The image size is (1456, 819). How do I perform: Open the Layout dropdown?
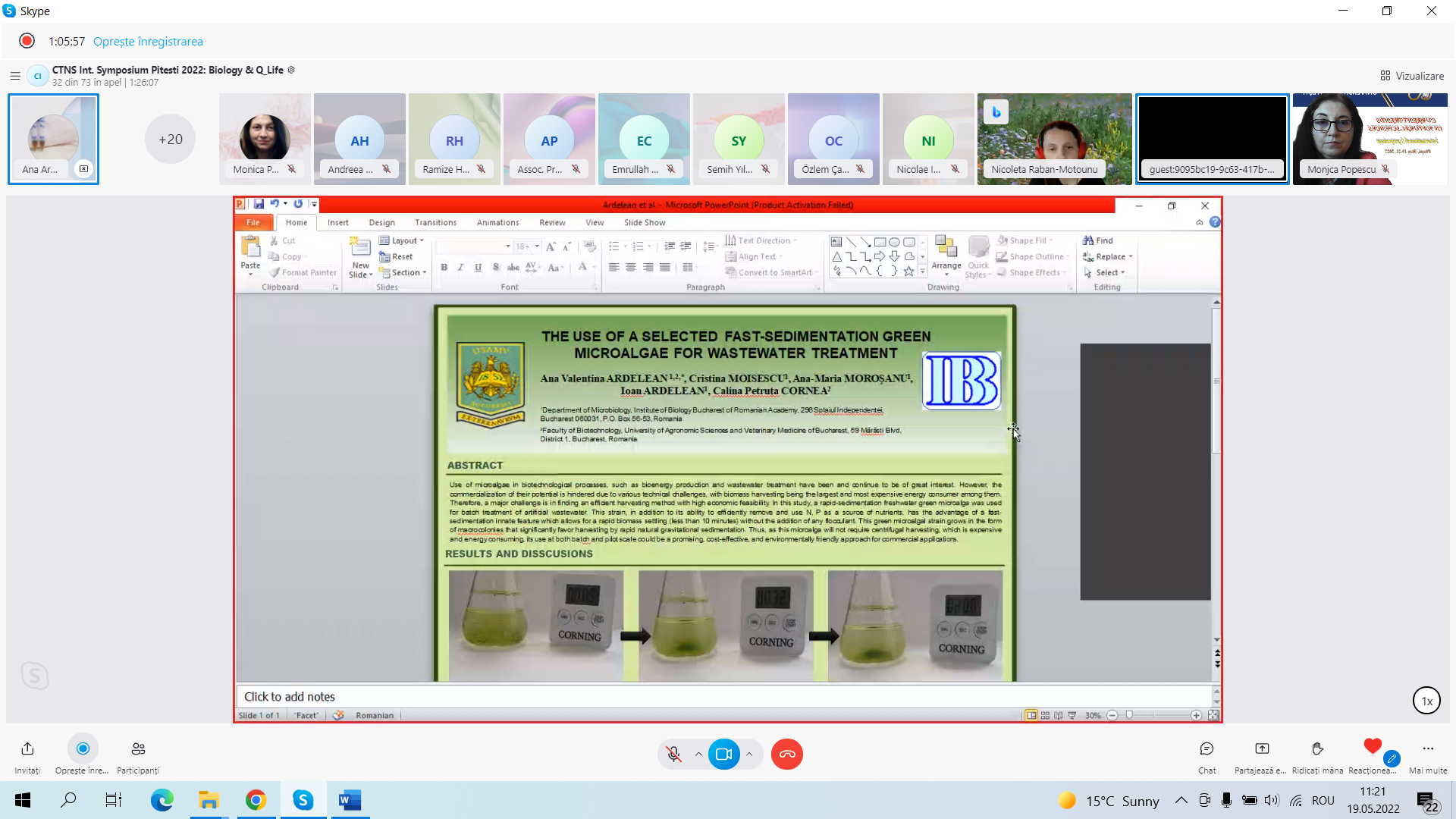[403, 240]
